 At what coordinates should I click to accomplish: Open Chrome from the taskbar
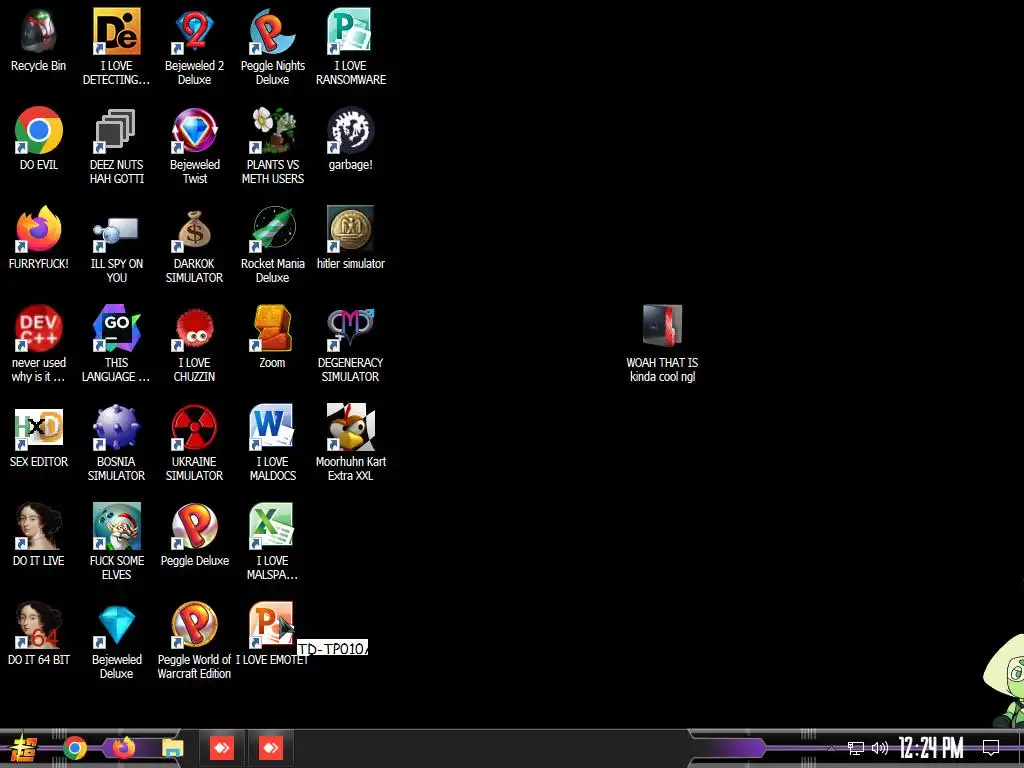75,748
